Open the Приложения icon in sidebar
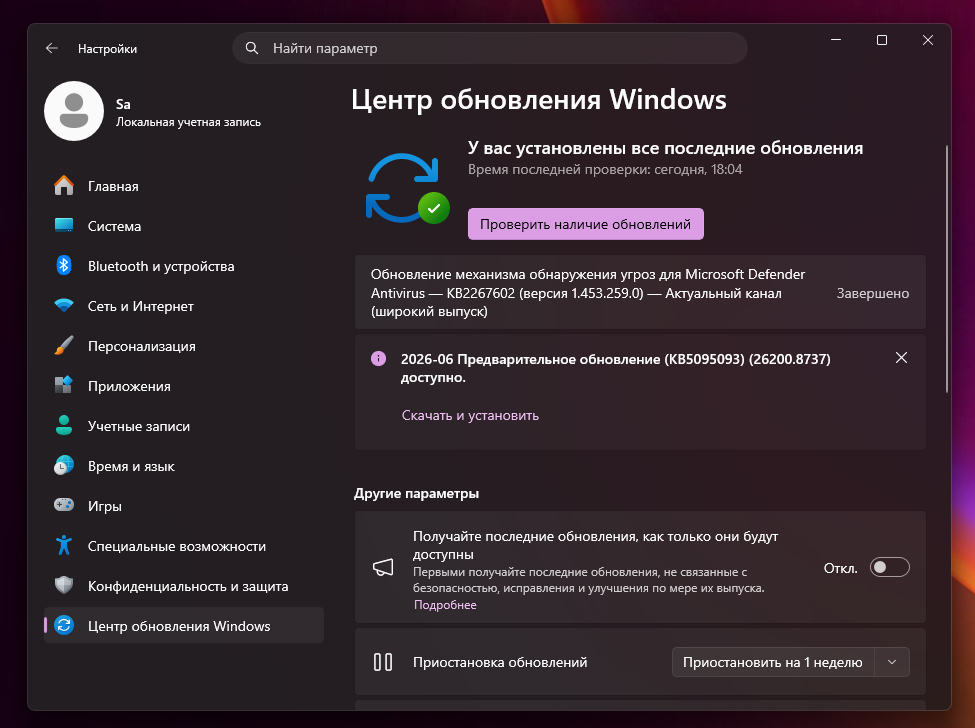Viewport: 975px width, 728px height. (x=63, y=385)
